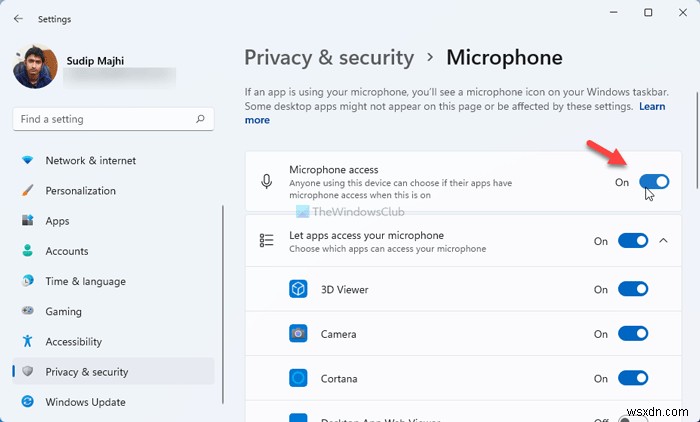
Task: Go to Accounts settings page
Action: coord(67,251)
